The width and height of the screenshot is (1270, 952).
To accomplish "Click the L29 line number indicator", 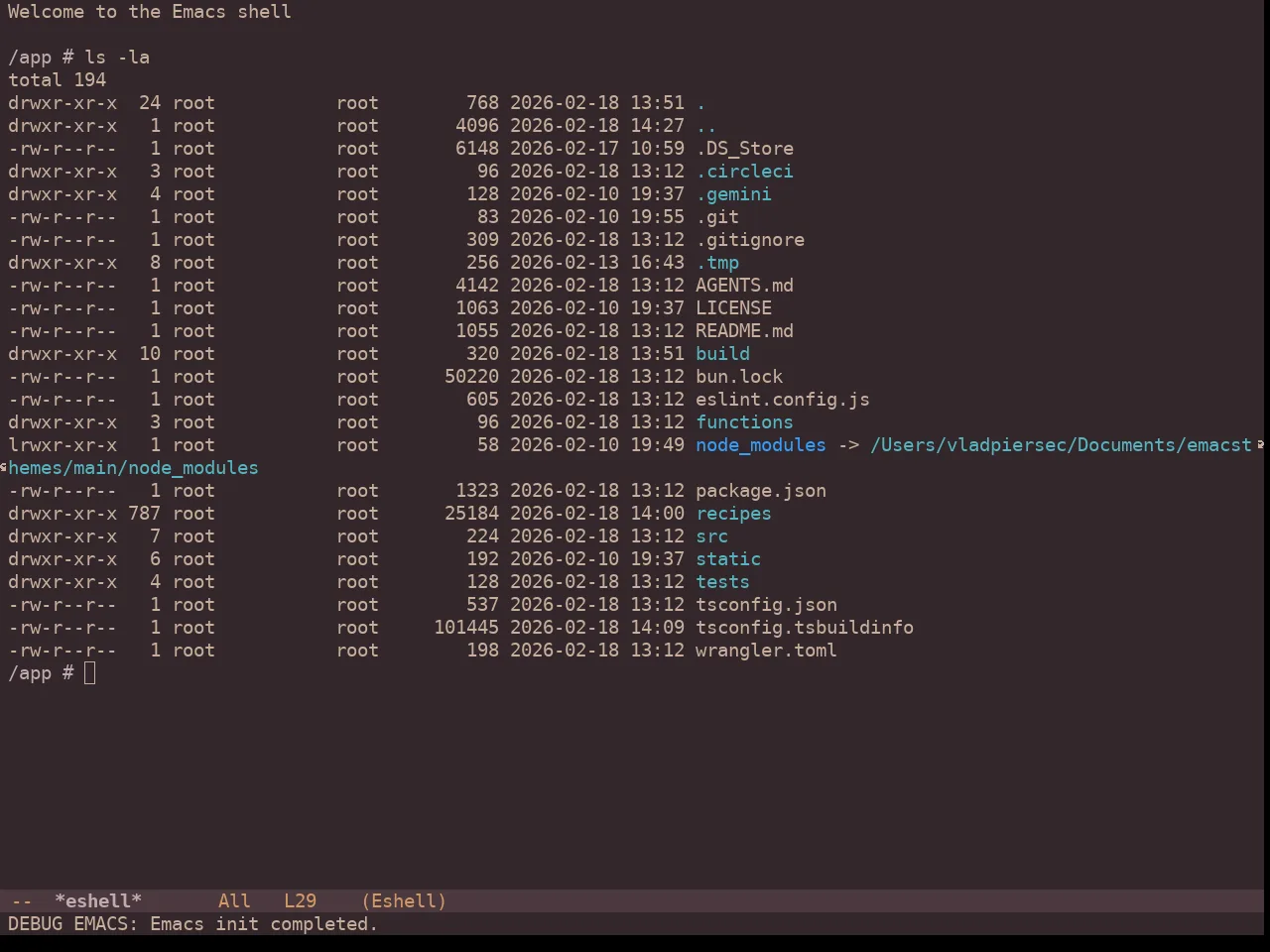I will 300,901.
